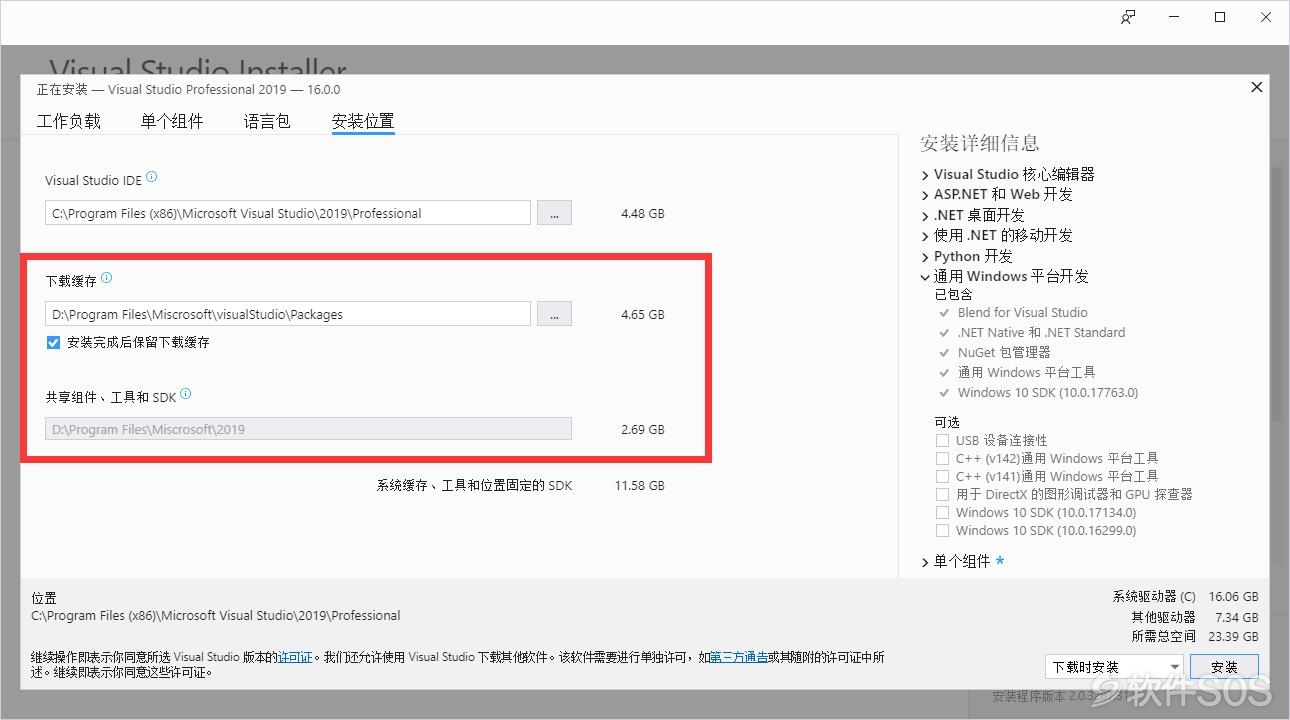Browse for the download cache folder
1290x720 pixels.
pyautogui.click(x=555, y=314)
